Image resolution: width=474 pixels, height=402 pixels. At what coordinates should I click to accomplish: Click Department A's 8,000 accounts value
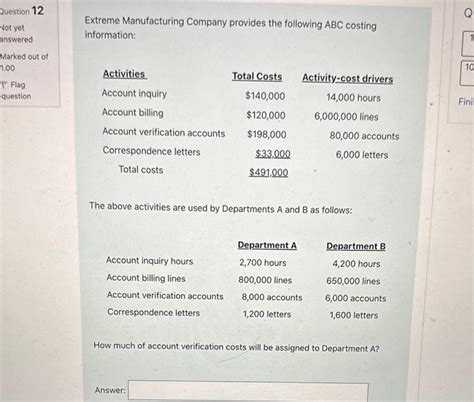[x=272, y=297]
